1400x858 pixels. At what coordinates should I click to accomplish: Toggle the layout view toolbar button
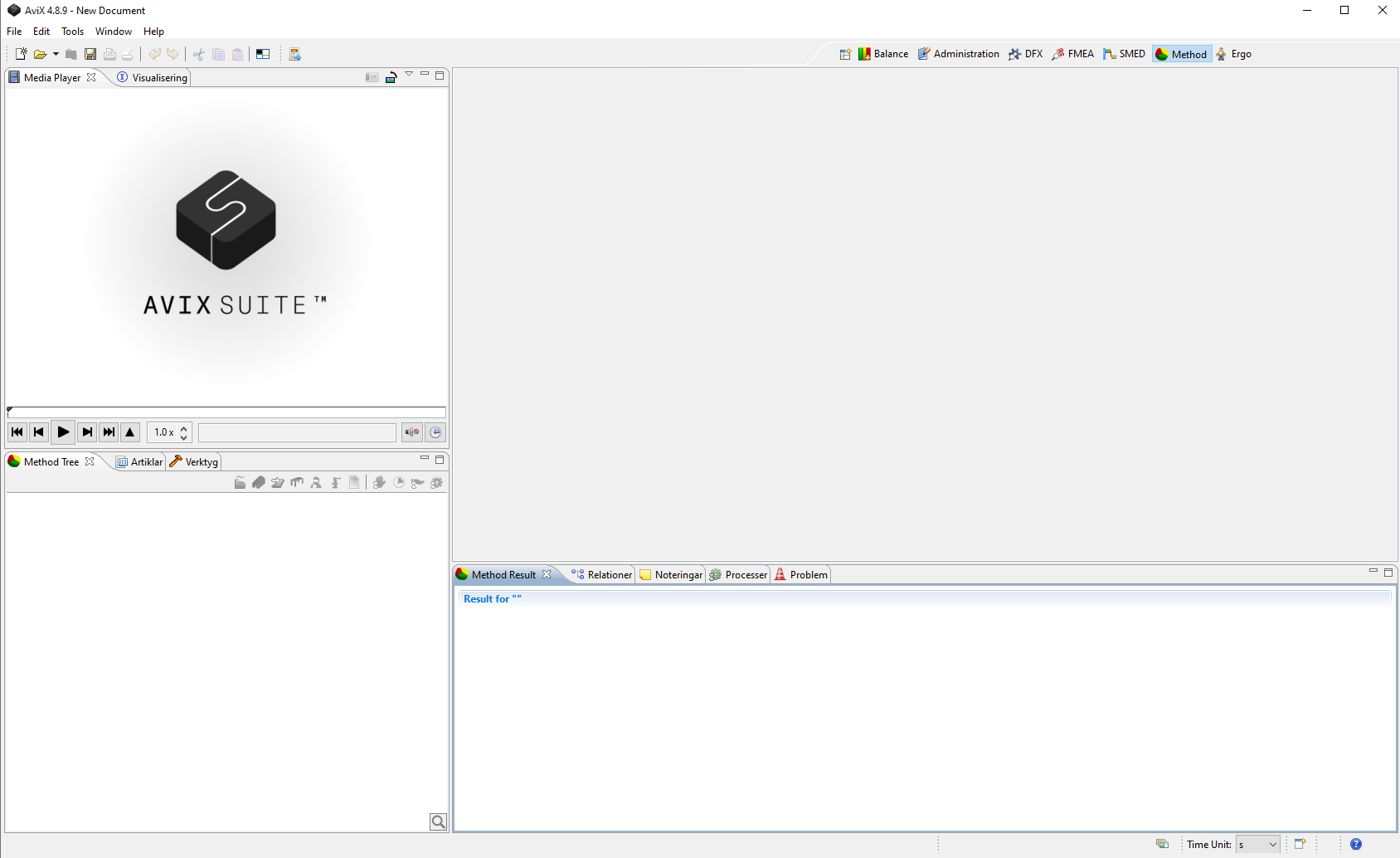click(x=263, y=54)
